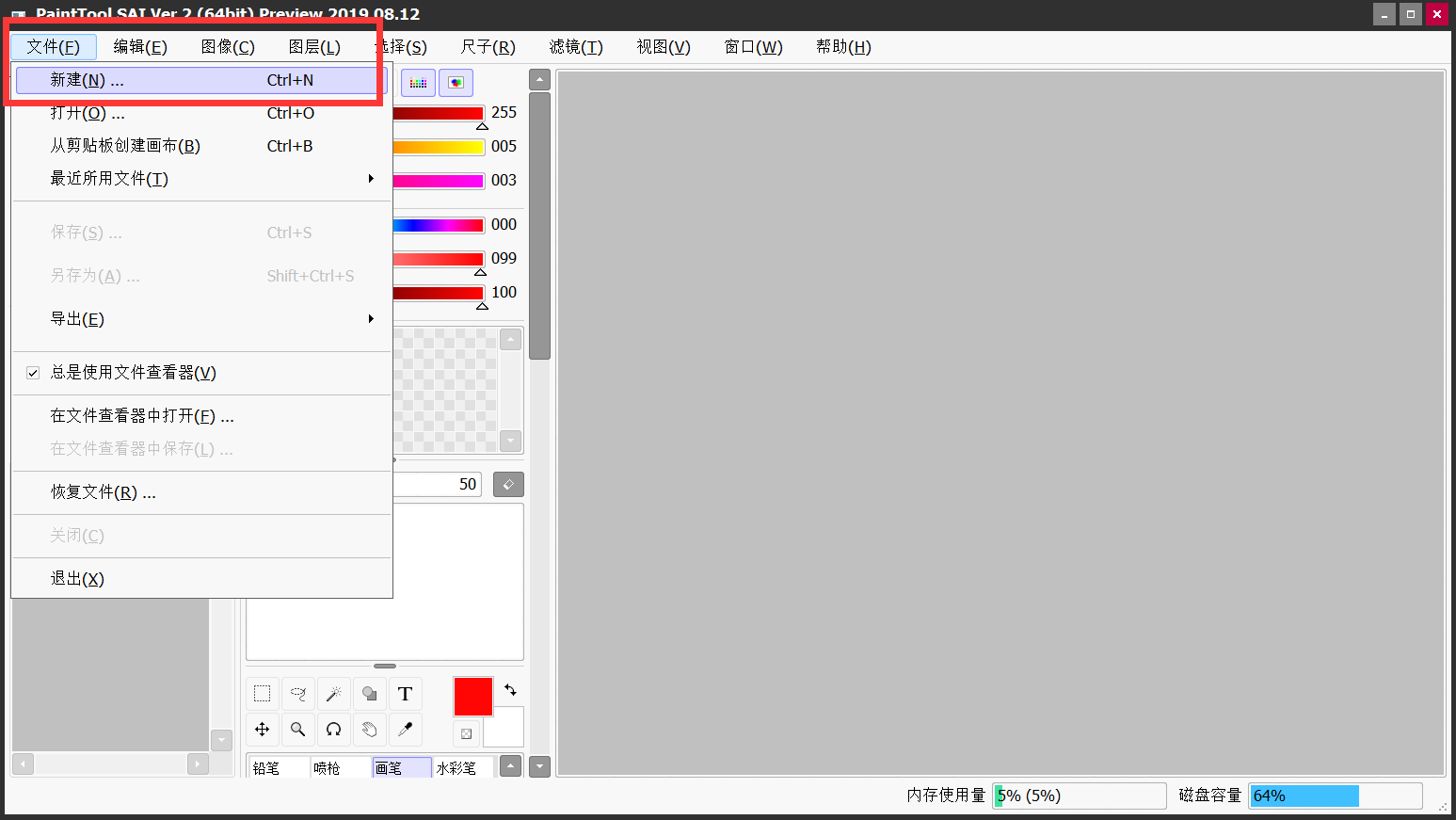Click the checkered swatch palette area
The image size is (1456, 820).
[444, 390]
